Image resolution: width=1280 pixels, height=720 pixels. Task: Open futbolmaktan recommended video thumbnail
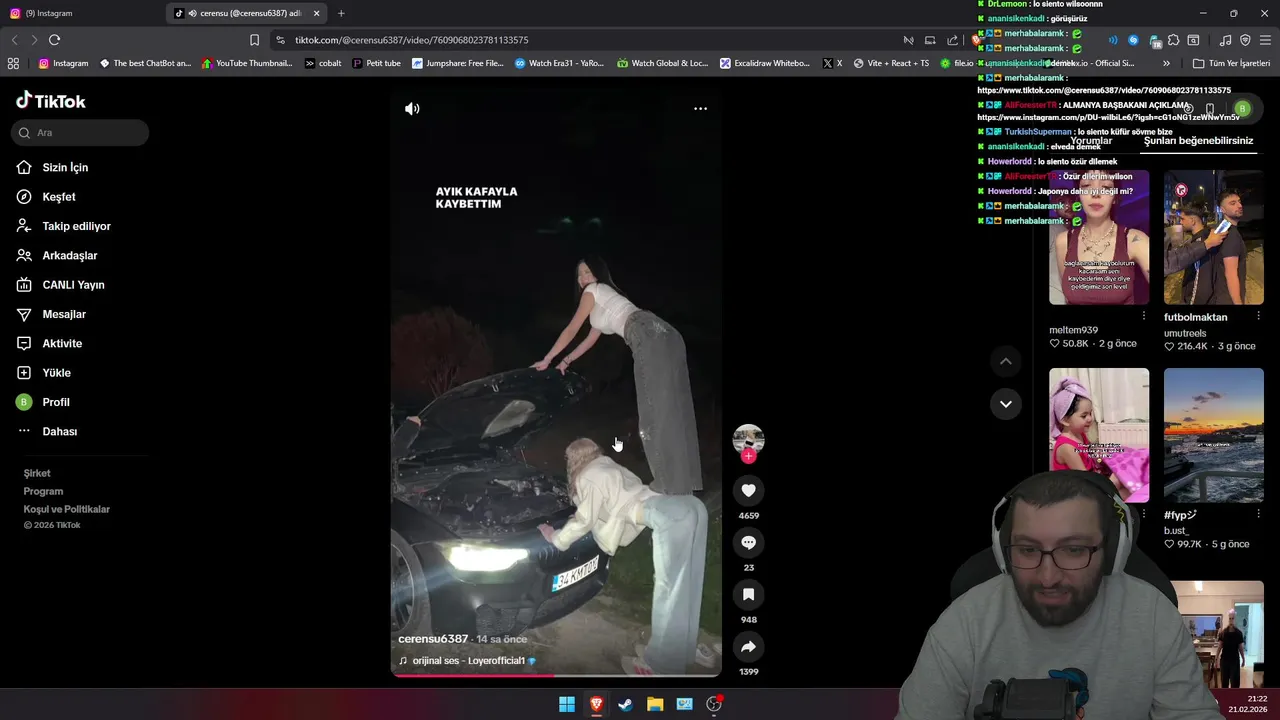click(x=1214, y=237)
